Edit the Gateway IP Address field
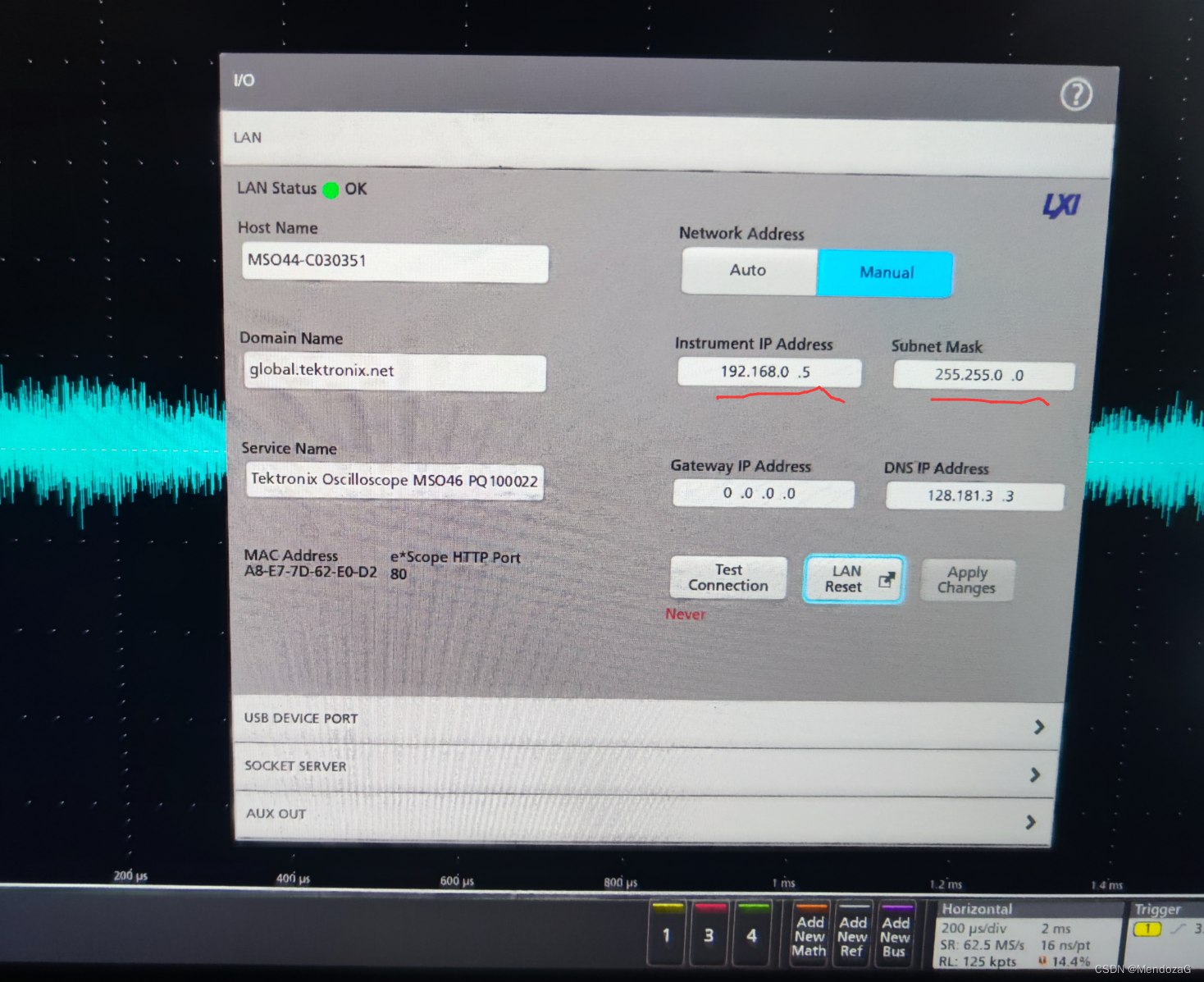 [763, 493]
